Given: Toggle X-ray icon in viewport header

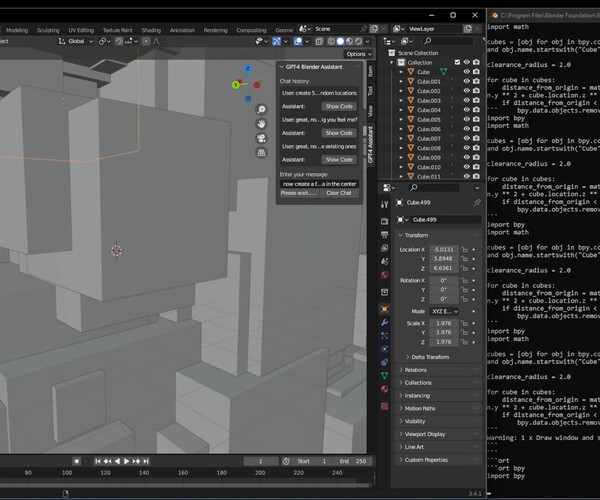Looking at the screenshot, I should click(319, 41).
